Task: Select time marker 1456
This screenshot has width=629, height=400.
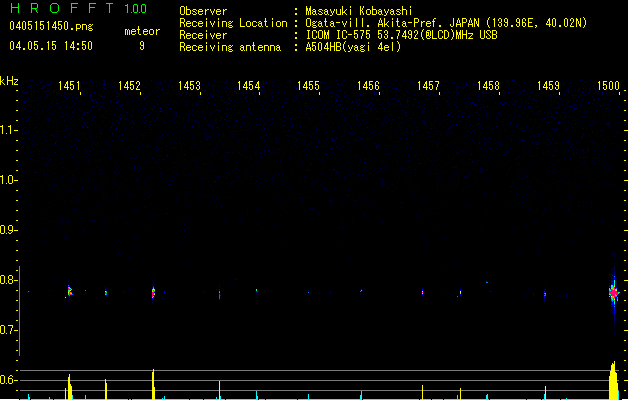Action: [x=368, y=86]
